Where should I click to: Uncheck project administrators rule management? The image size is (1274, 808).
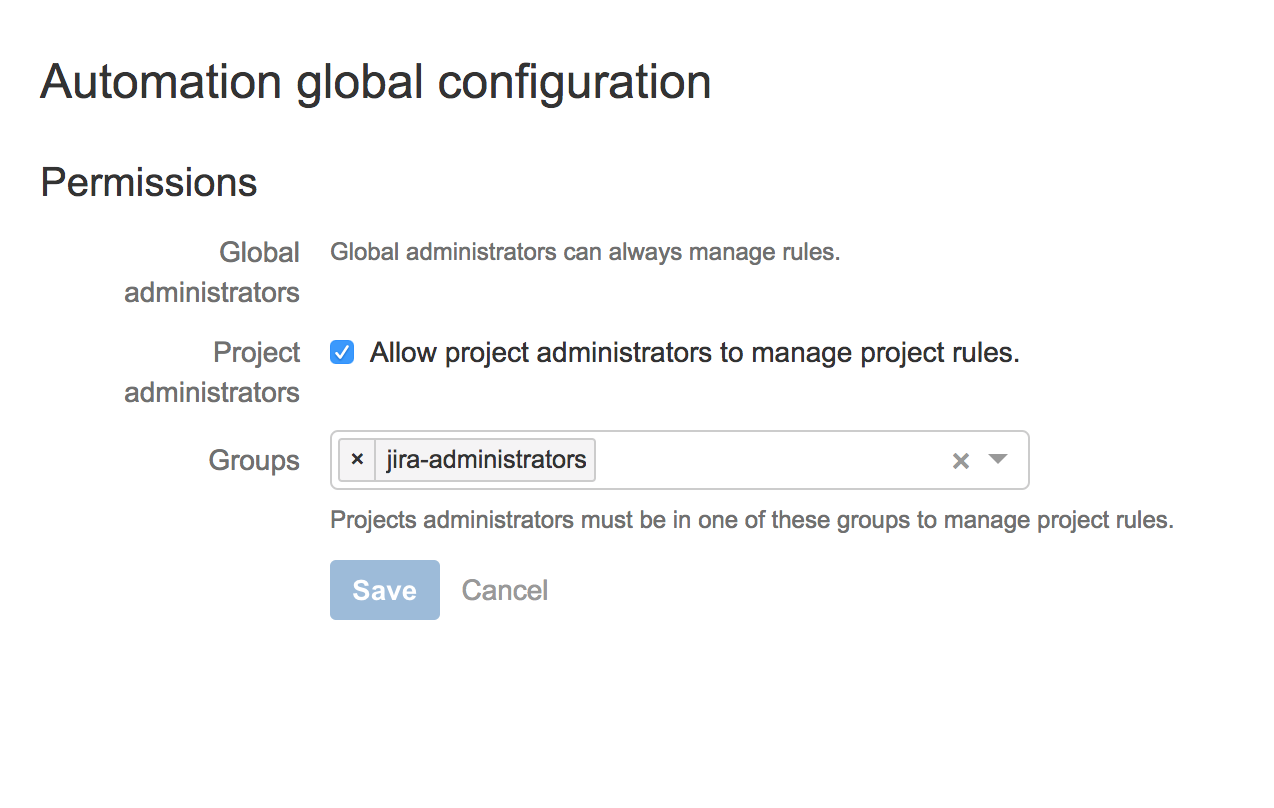342,353
